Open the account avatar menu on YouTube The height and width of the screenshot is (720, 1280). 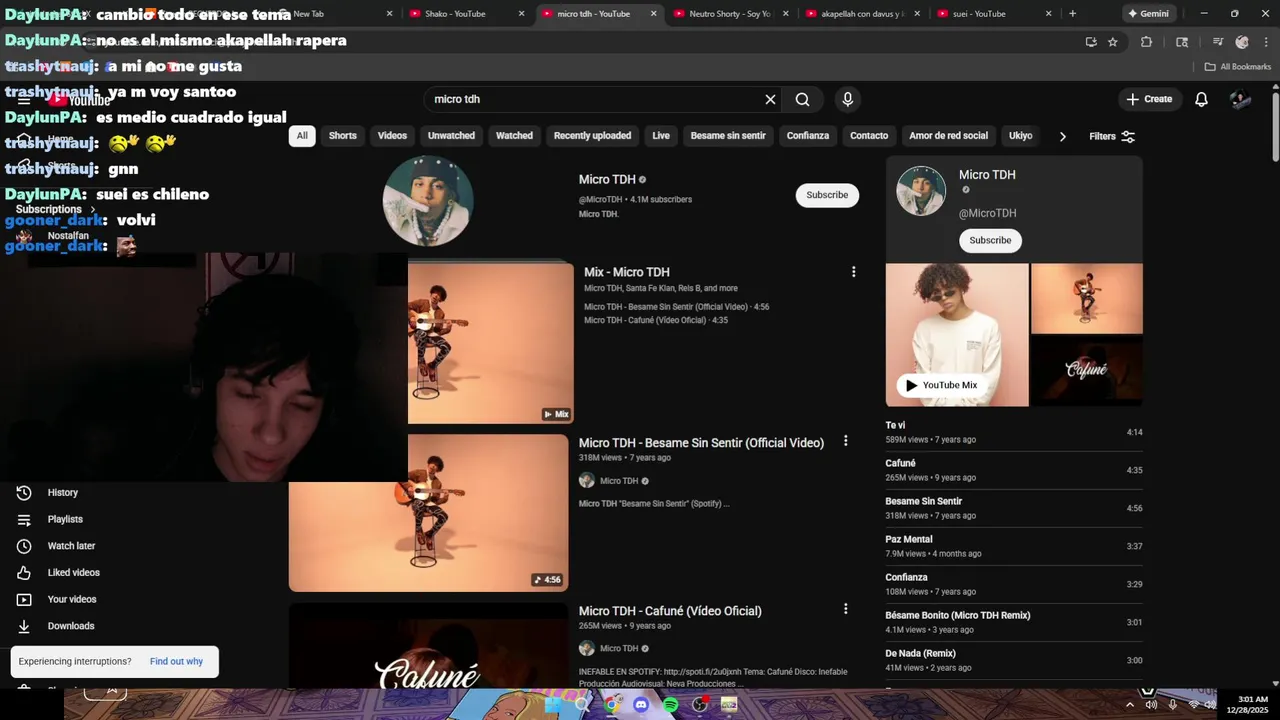[x=1240, y=99]
